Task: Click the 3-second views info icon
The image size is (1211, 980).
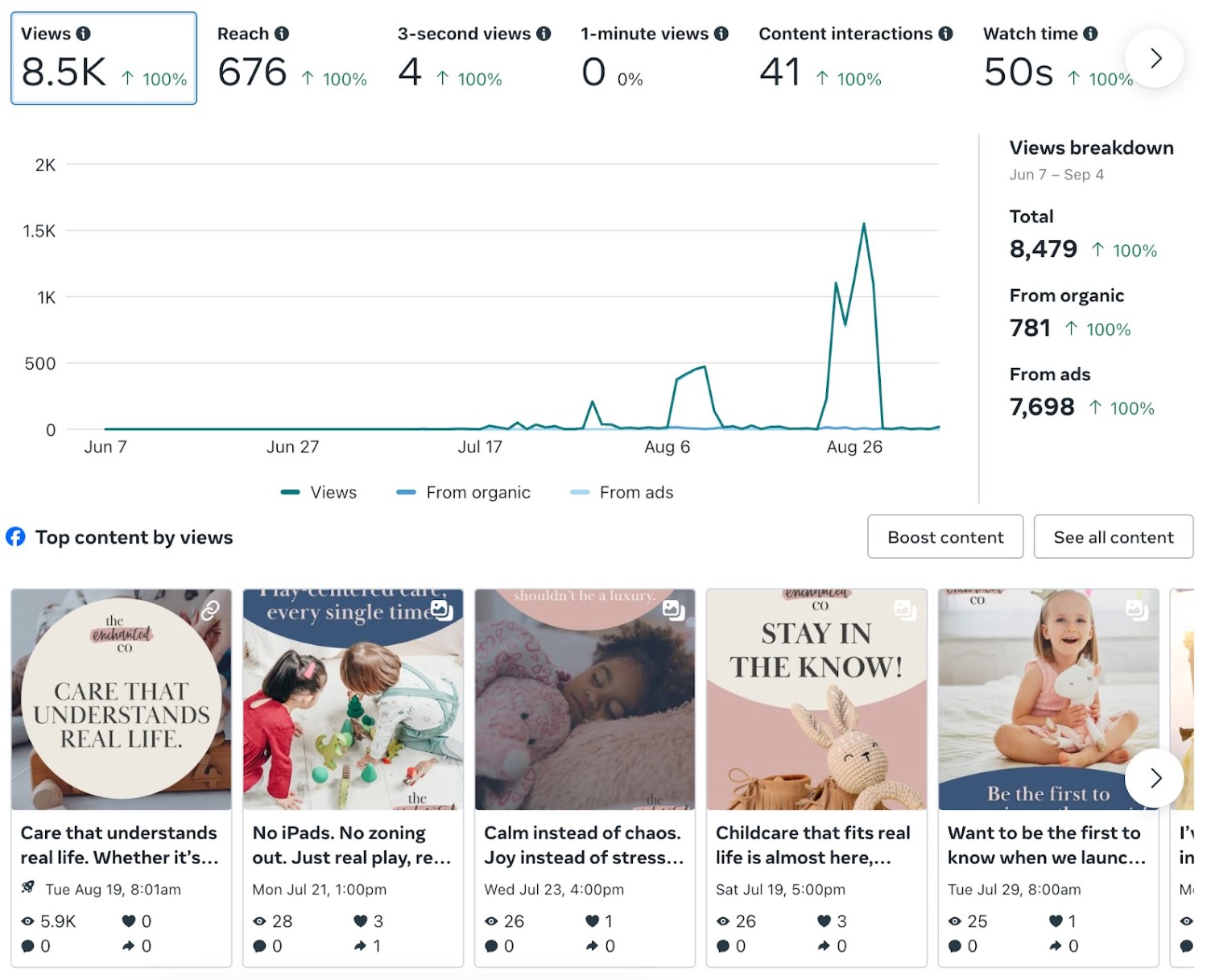Action: click(544, 34)
